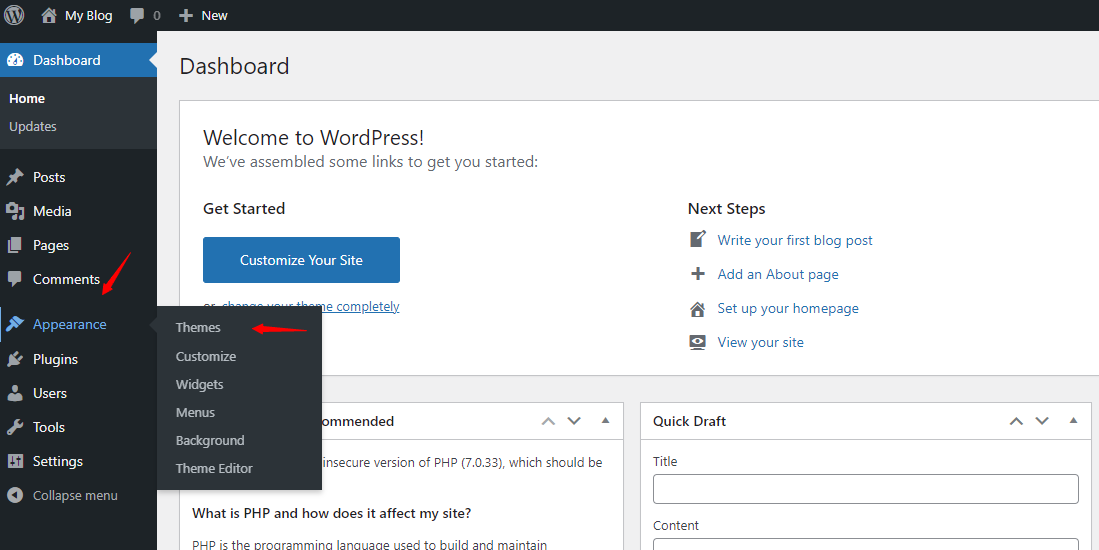
Task: Open the New content menu in admin bar
Action: pos(203,15)
